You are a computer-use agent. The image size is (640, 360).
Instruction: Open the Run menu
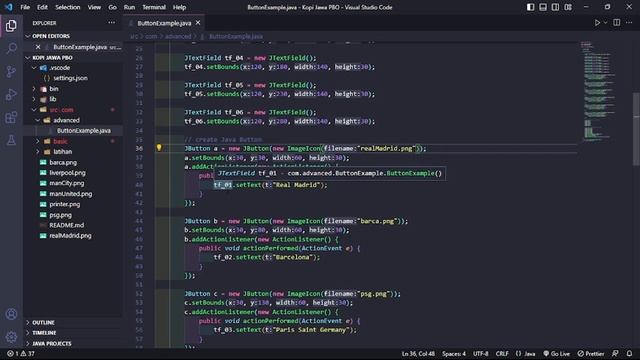pyautogui.click(x=129, y=7)
